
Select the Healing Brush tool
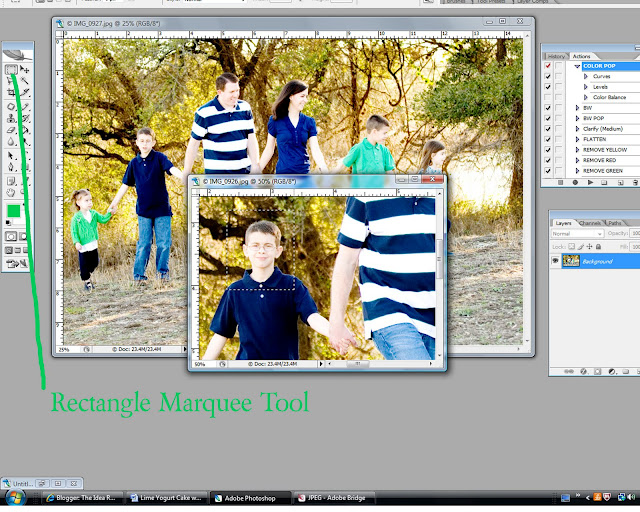pyautogui.click(x=11, y=107)
